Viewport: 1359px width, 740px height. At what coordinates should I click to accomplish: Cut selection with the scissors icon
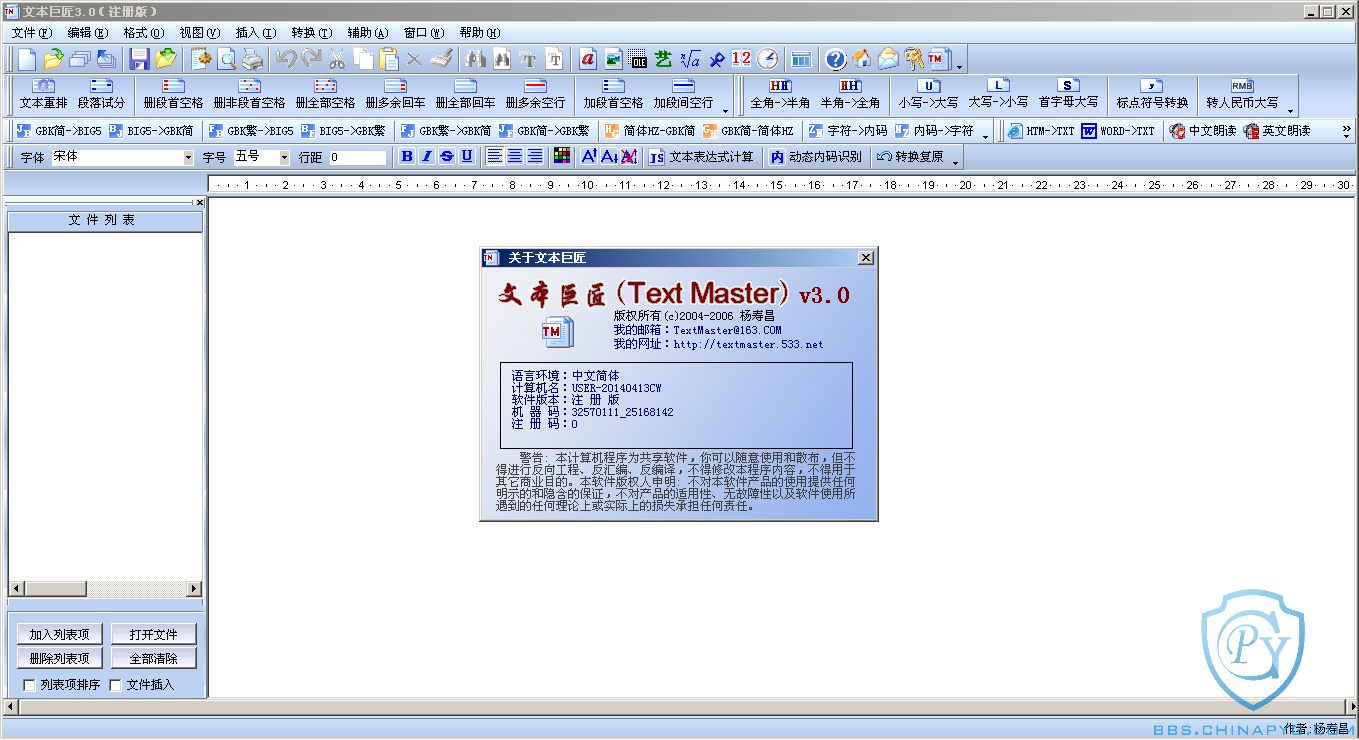point(337,59)
